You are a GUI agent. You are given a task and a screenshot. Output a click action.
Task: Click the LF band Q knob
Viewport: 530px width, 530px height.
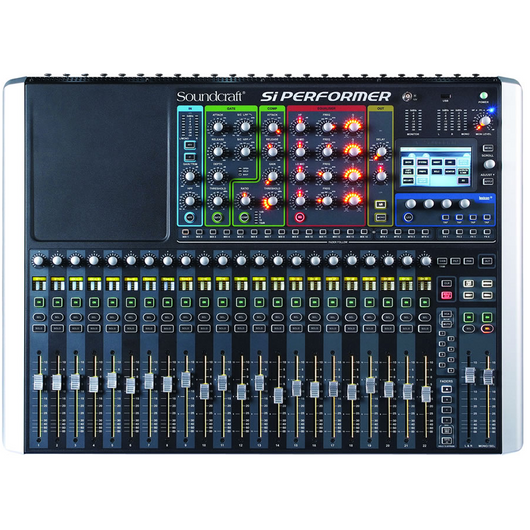tap(353, 200)
